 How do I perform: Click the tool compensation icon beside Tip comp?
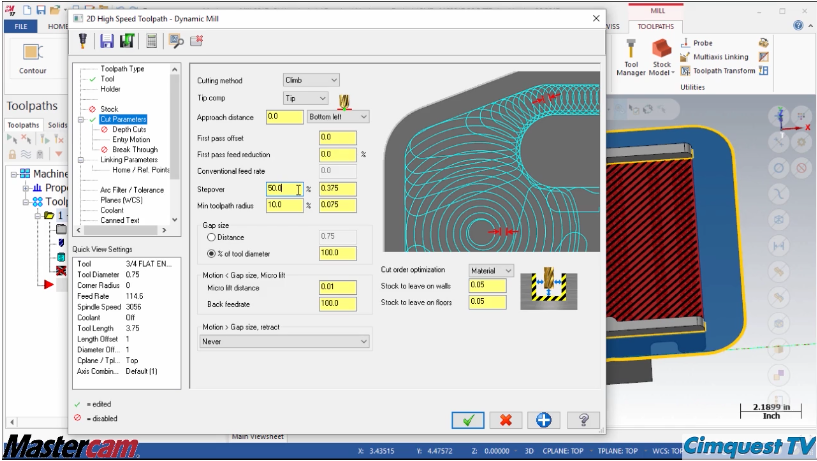point(344,101)
